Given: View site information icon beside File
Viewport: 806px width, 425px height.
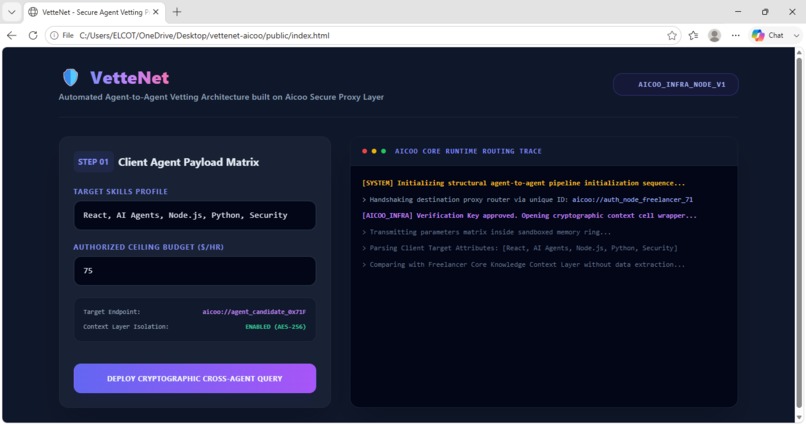Looking at the screenshot, I should (54, 35).
